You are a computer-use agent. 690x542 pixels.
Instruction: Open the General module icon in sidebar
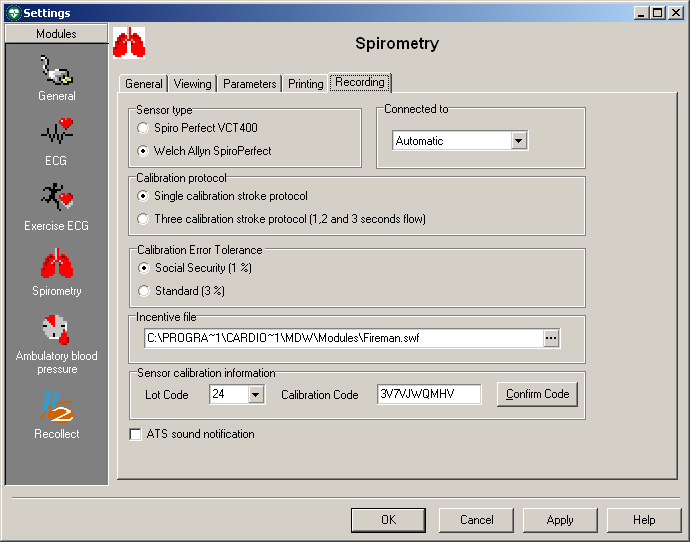click(57, 70)
